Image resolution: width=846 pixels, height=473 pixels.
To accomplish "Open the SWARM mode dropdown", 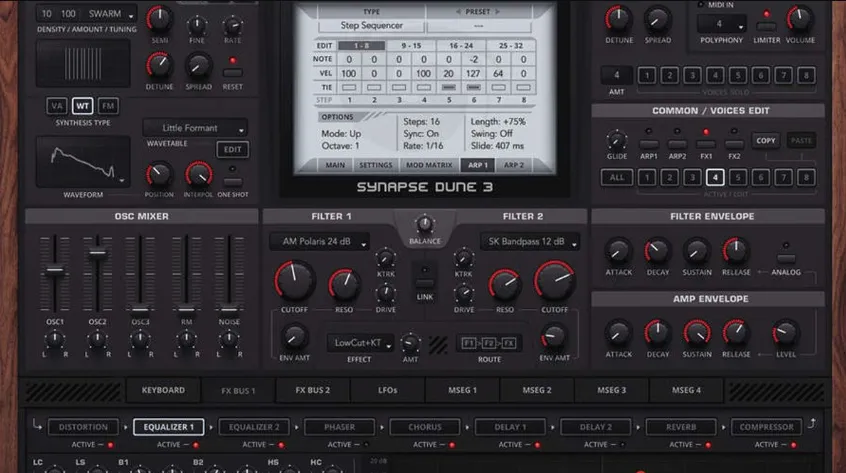I will pos(111,14).
